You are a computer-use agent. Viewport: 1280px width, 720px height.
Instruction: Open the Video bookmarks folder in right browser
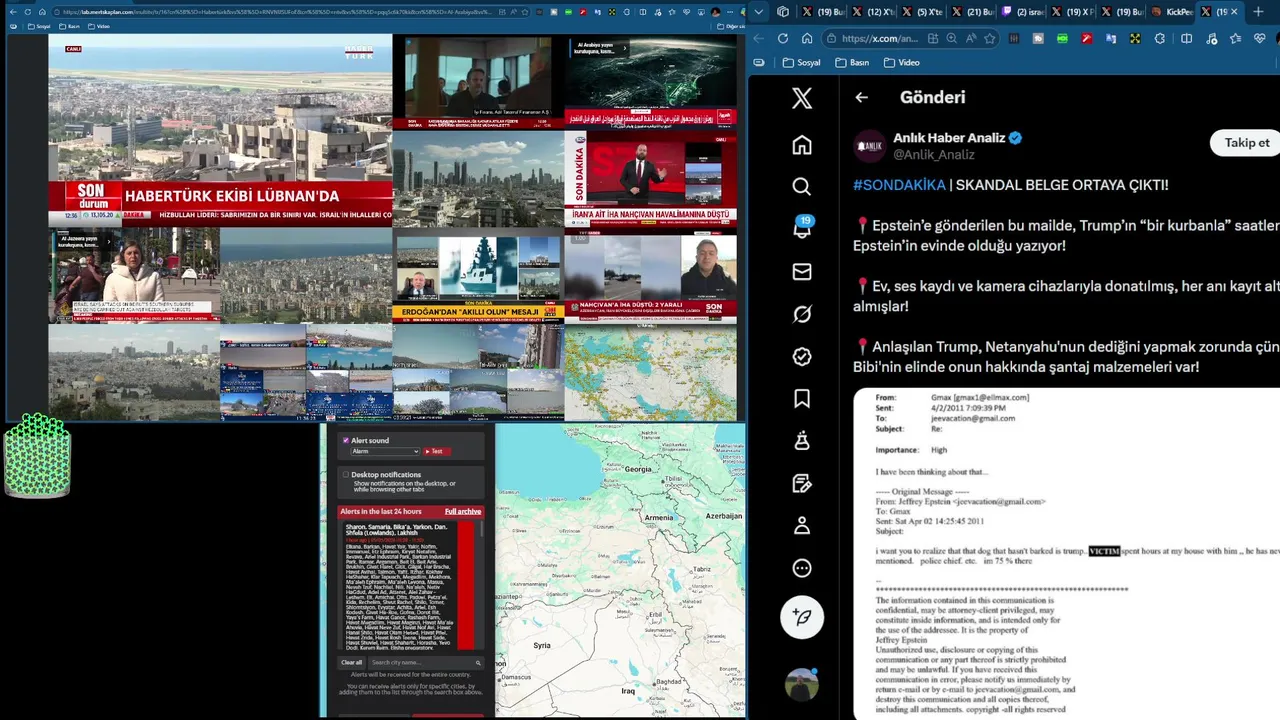point(901,62)
